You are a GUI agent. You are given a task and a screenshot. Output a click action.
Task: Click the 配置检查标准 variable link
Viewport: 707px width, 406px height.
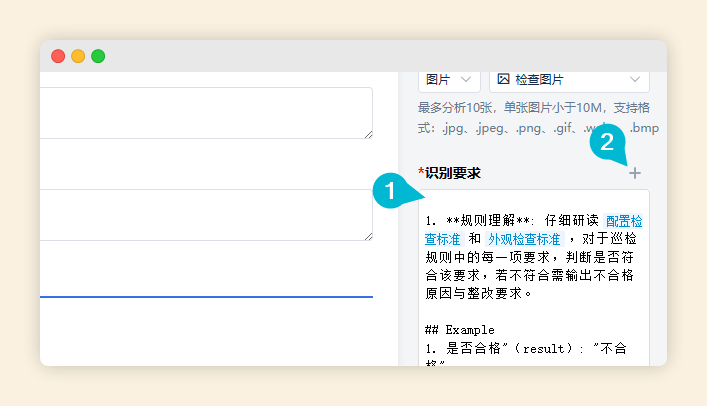533,230
